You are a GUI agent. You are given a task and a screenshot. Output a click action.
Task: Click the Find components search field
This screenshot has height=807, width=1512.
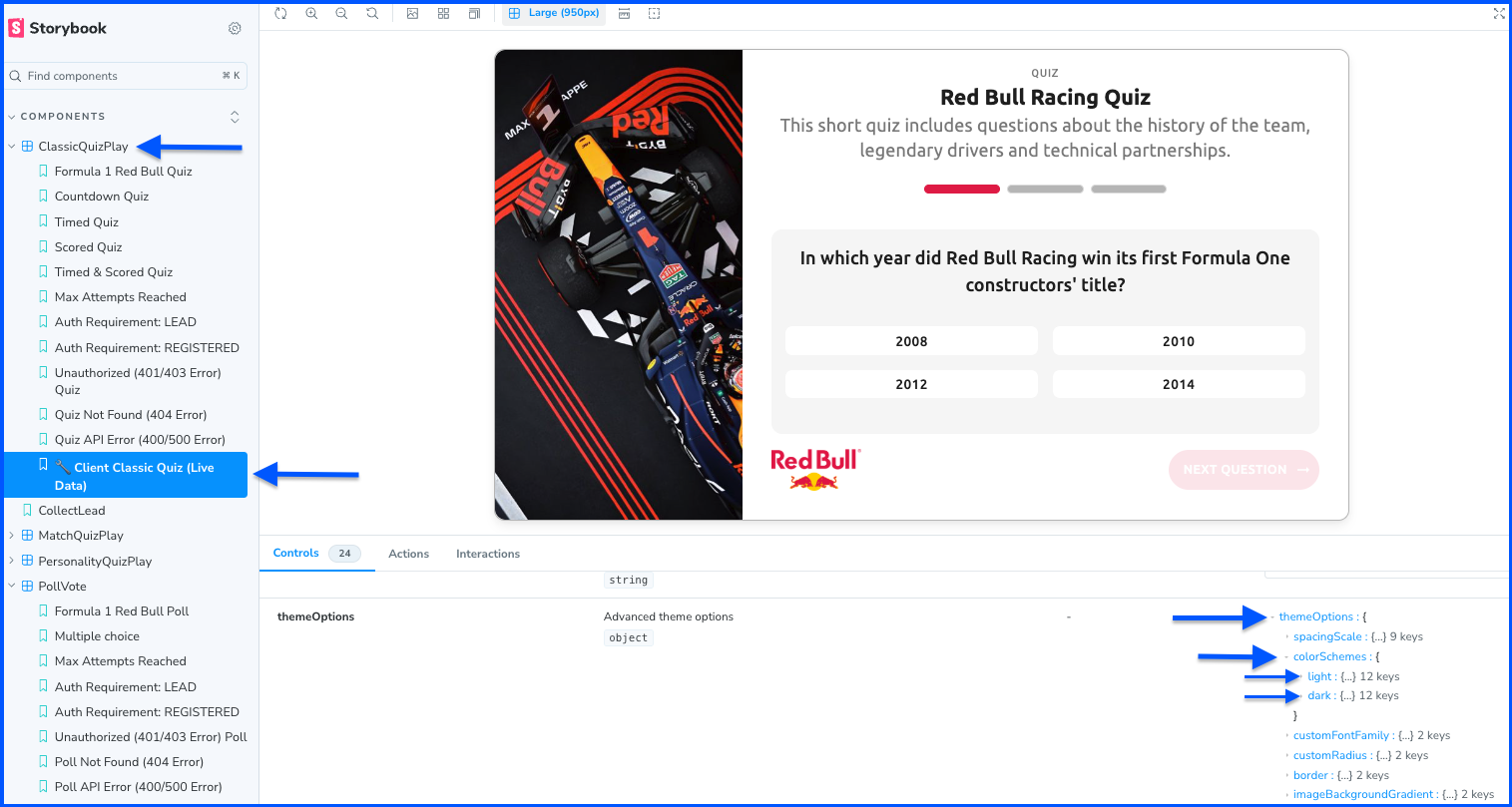(x=126, y=76)
